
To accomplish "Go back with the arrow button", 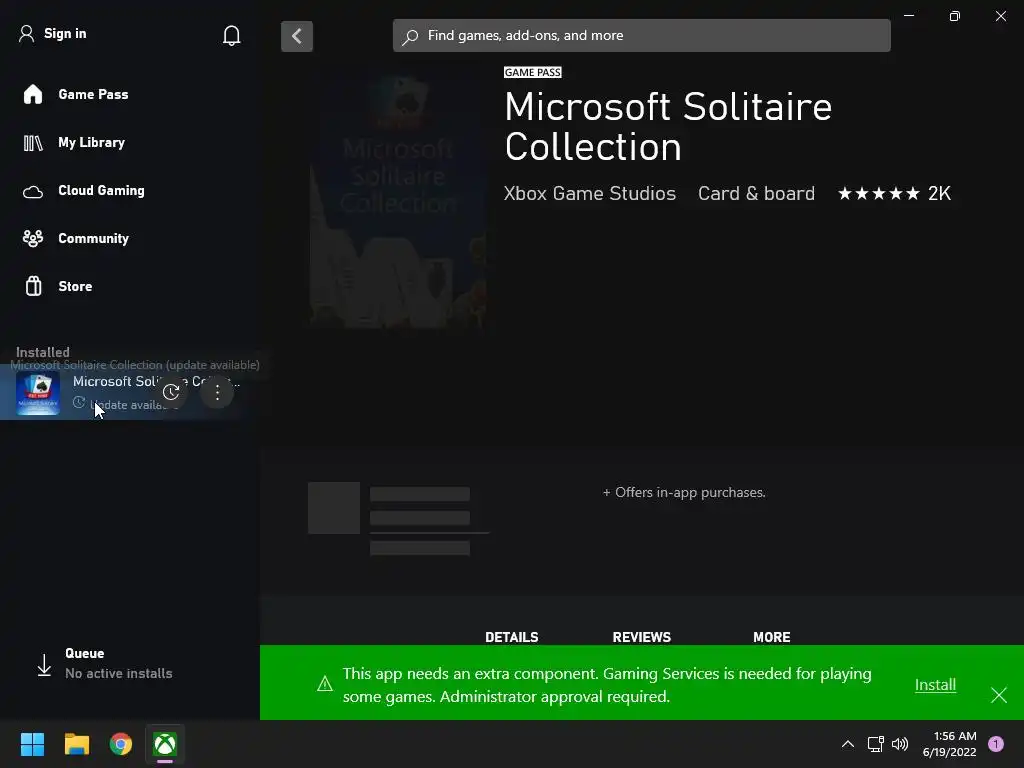I will tap(296, 36).
